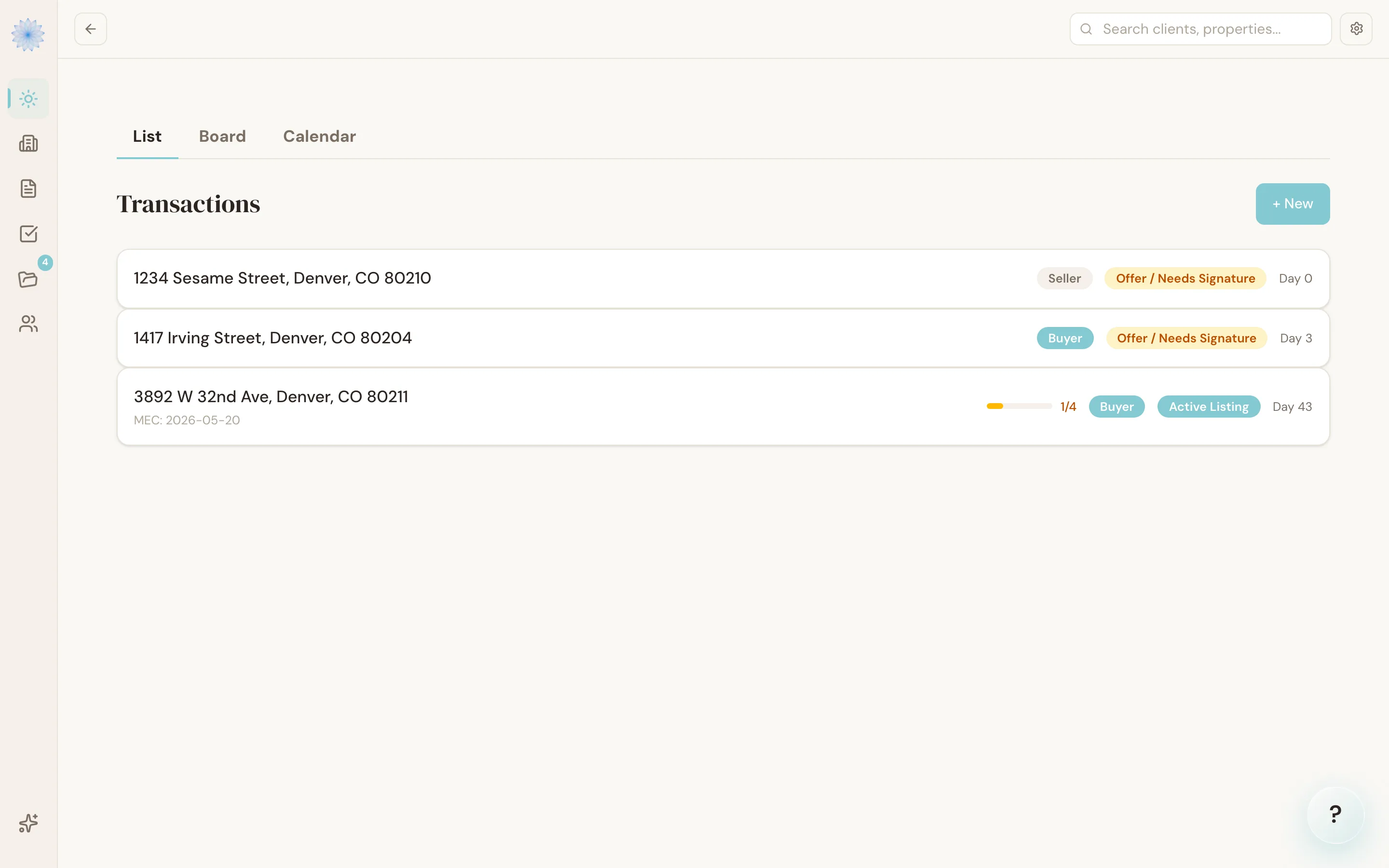This screenshot has height=868, width=1389.
Task: Click the Transactions heading
Action: point(188,204)
